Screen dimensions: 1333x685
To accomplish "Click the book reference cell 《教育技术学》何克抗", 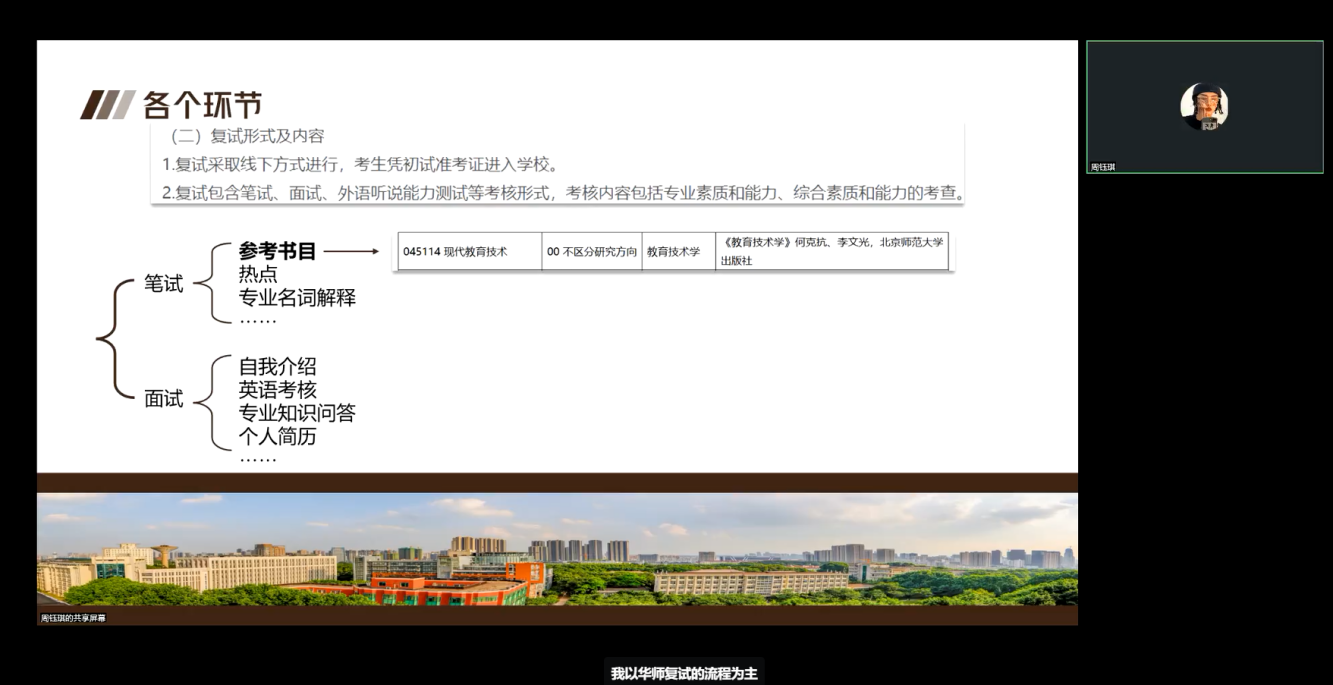I will (x=832, y=251).
